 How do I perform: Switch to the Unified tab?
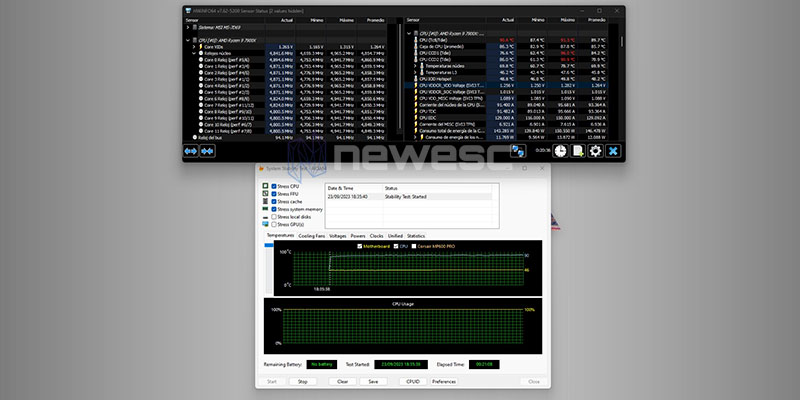click(395, 236)
